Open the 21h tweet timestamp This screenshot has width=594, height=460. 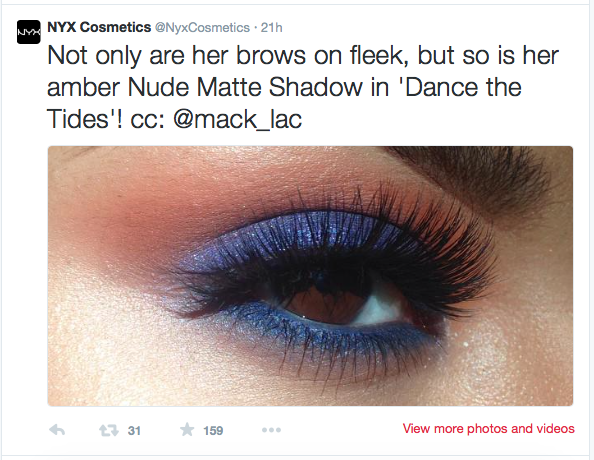tap(272, 28)
